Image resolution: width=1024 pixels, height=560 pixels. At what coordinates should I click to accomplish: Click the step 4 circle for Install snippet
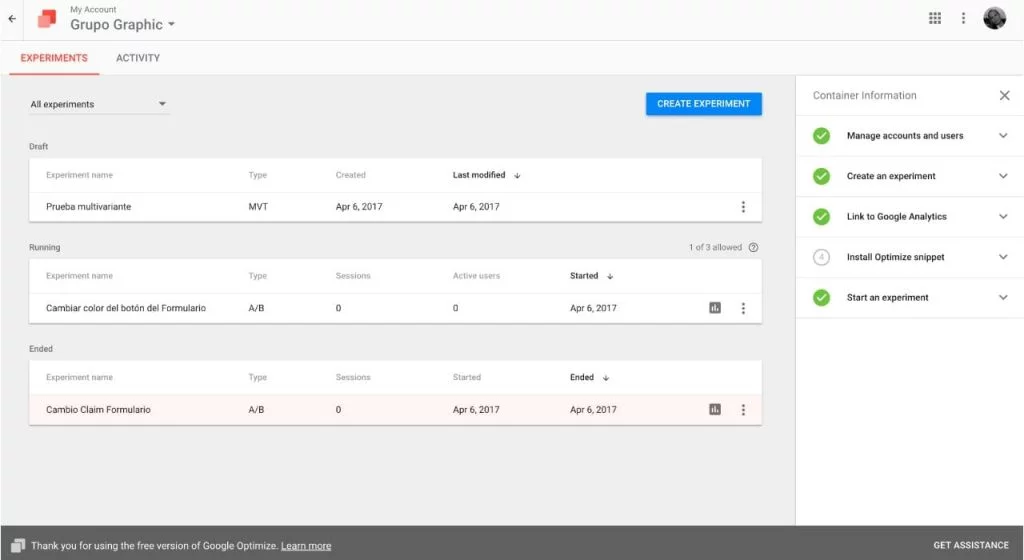click(x=821, y=257)
